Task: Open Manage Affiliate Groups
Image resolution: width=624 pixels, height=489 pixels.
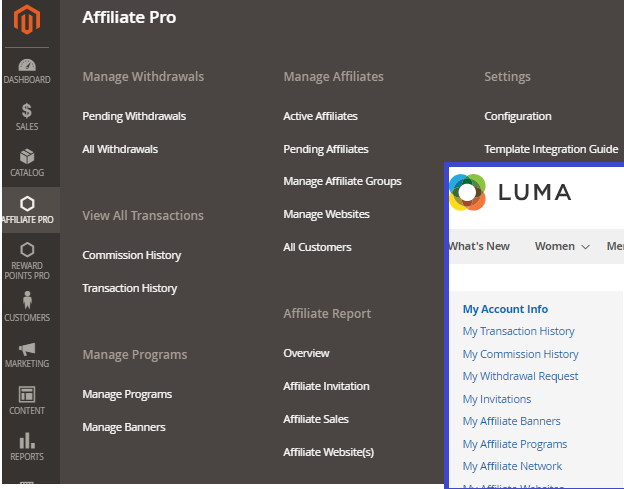Action: coord(342,181)
